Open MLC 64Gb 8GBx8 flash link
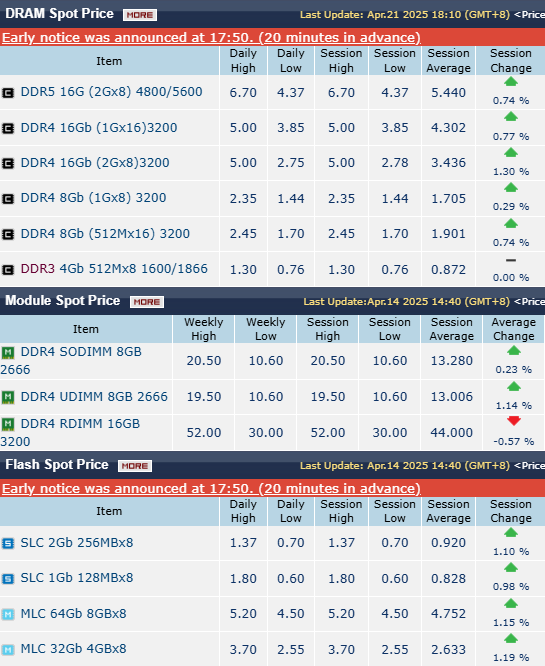Image resolution: width=545 pixels, height=666 pixels. pyautogui.click(x=73, y=614)
